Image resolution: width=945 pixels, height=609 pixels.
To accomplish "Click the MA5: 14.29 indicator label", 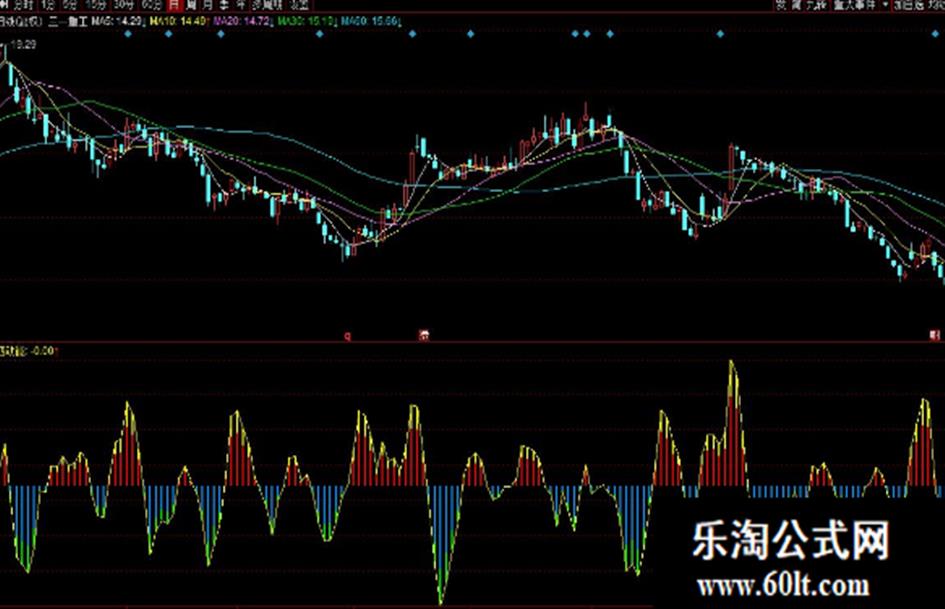I will (x=118, y=21).
